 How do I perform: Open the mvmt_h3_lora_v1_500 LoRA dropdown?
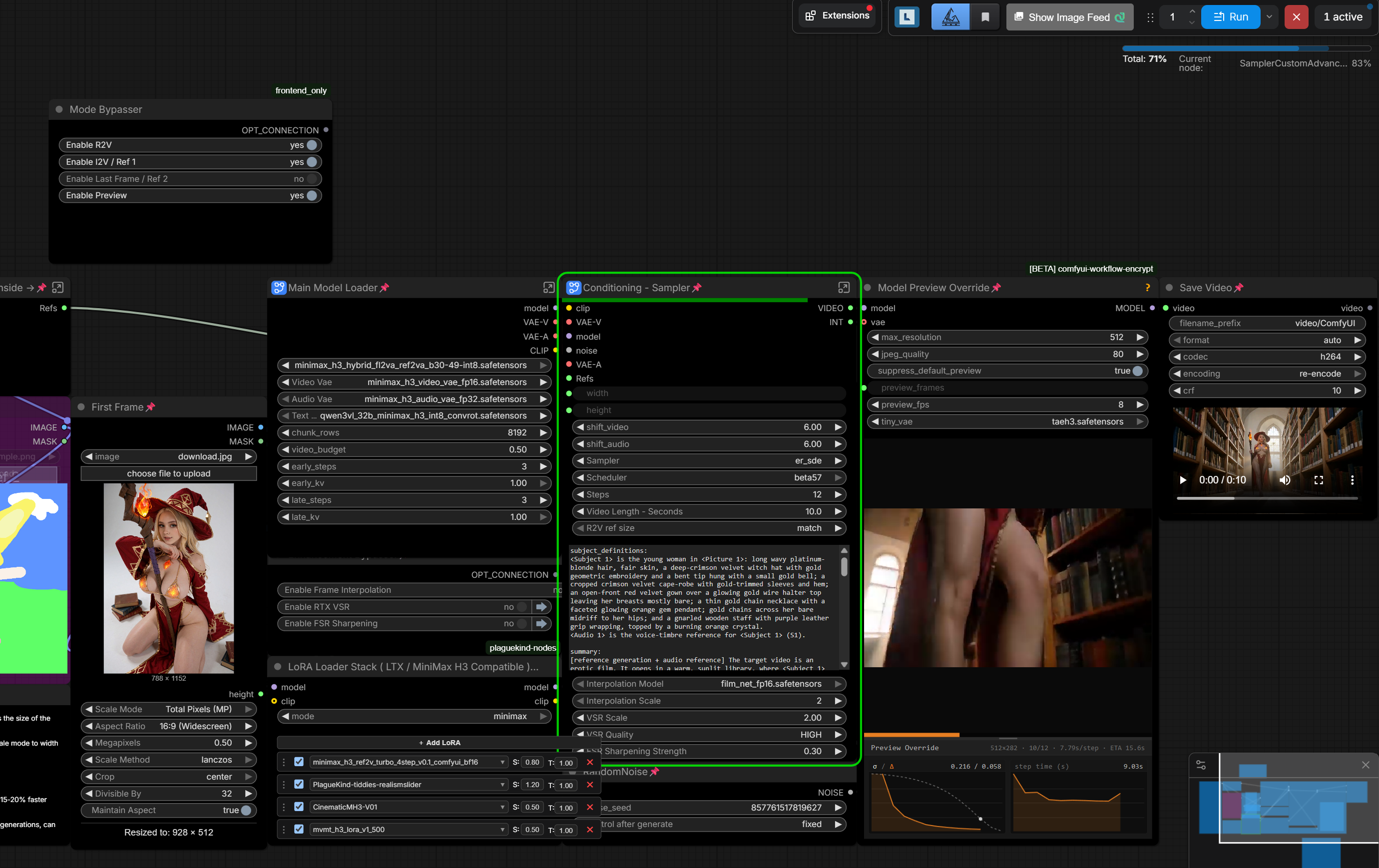click(409, 829)
